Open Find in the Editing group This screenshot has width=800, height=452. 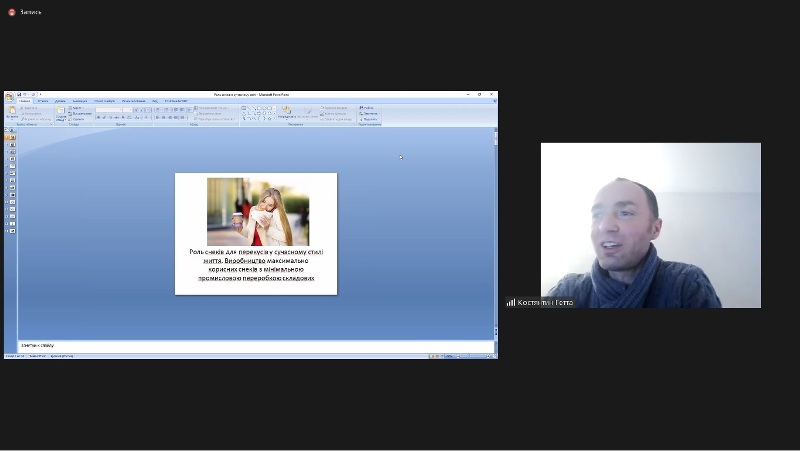(366, 108)
